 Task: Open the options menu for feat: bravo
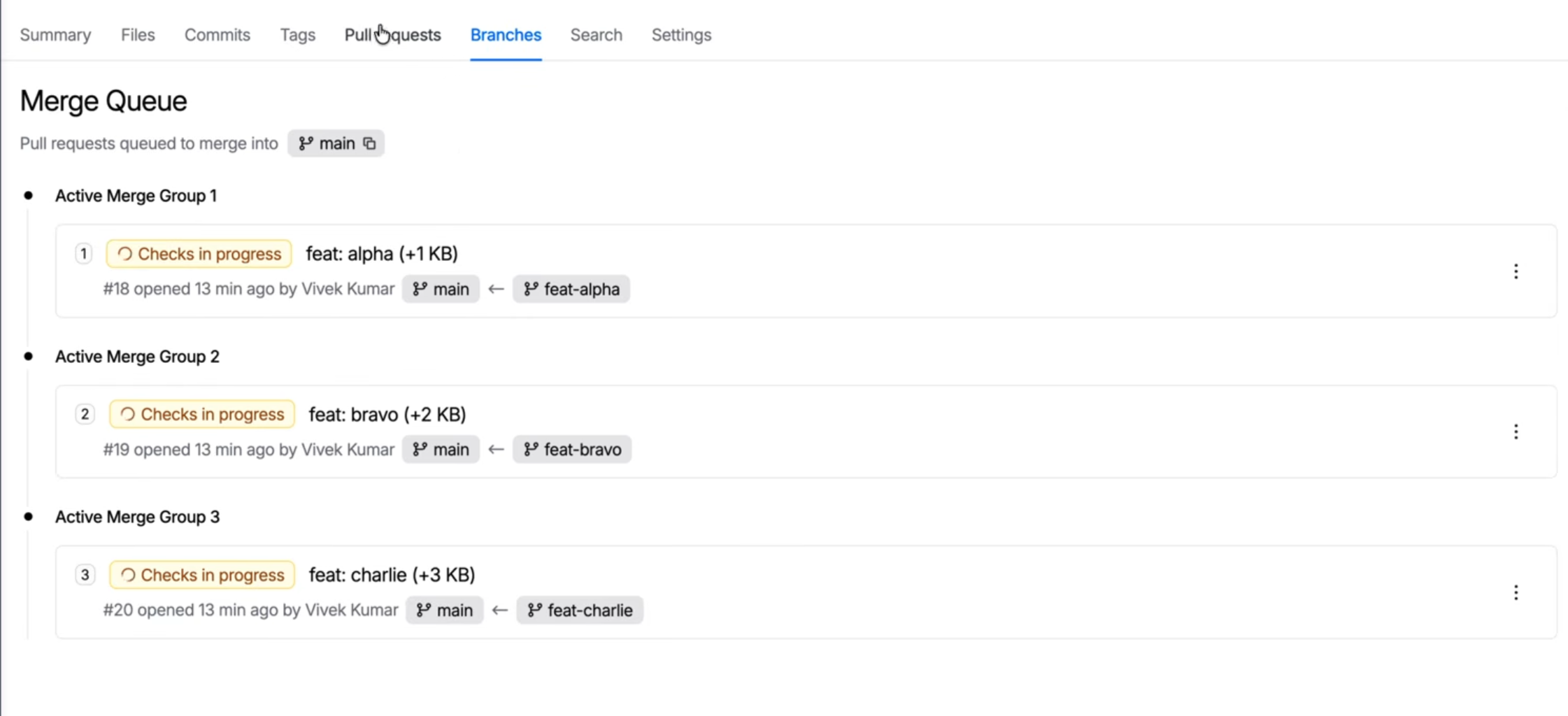[1516, 431]
